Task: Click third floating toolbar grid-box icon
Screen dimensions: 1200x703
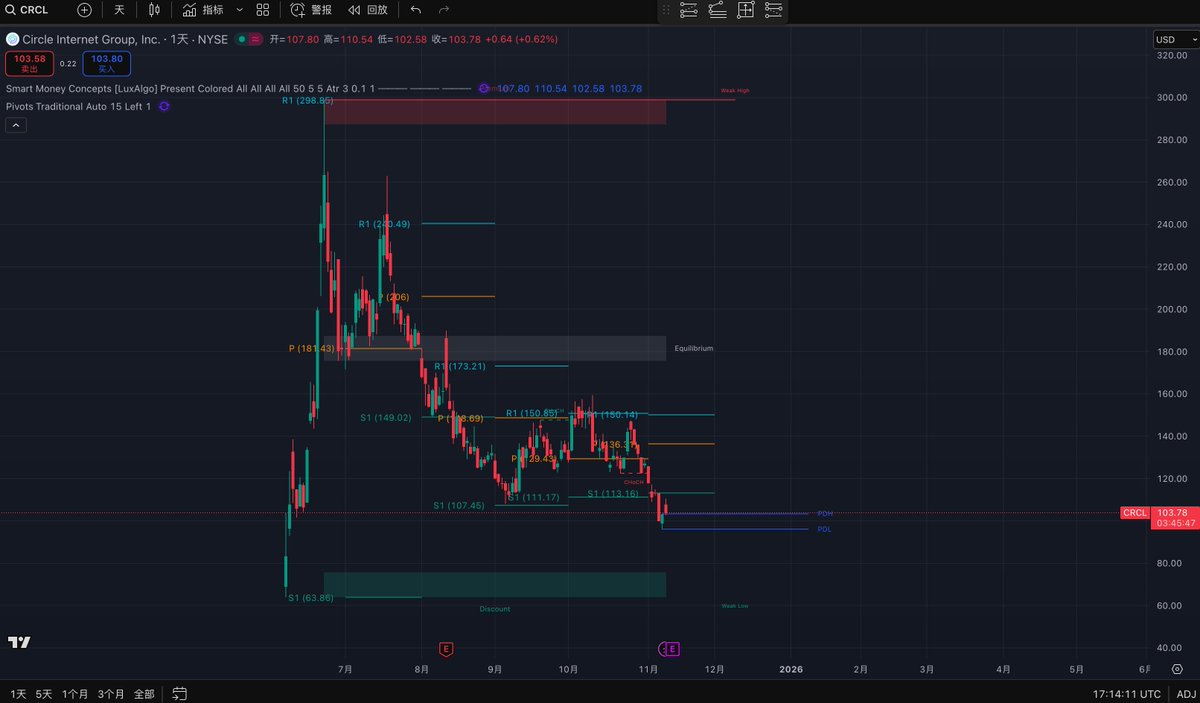Action: 745,11
